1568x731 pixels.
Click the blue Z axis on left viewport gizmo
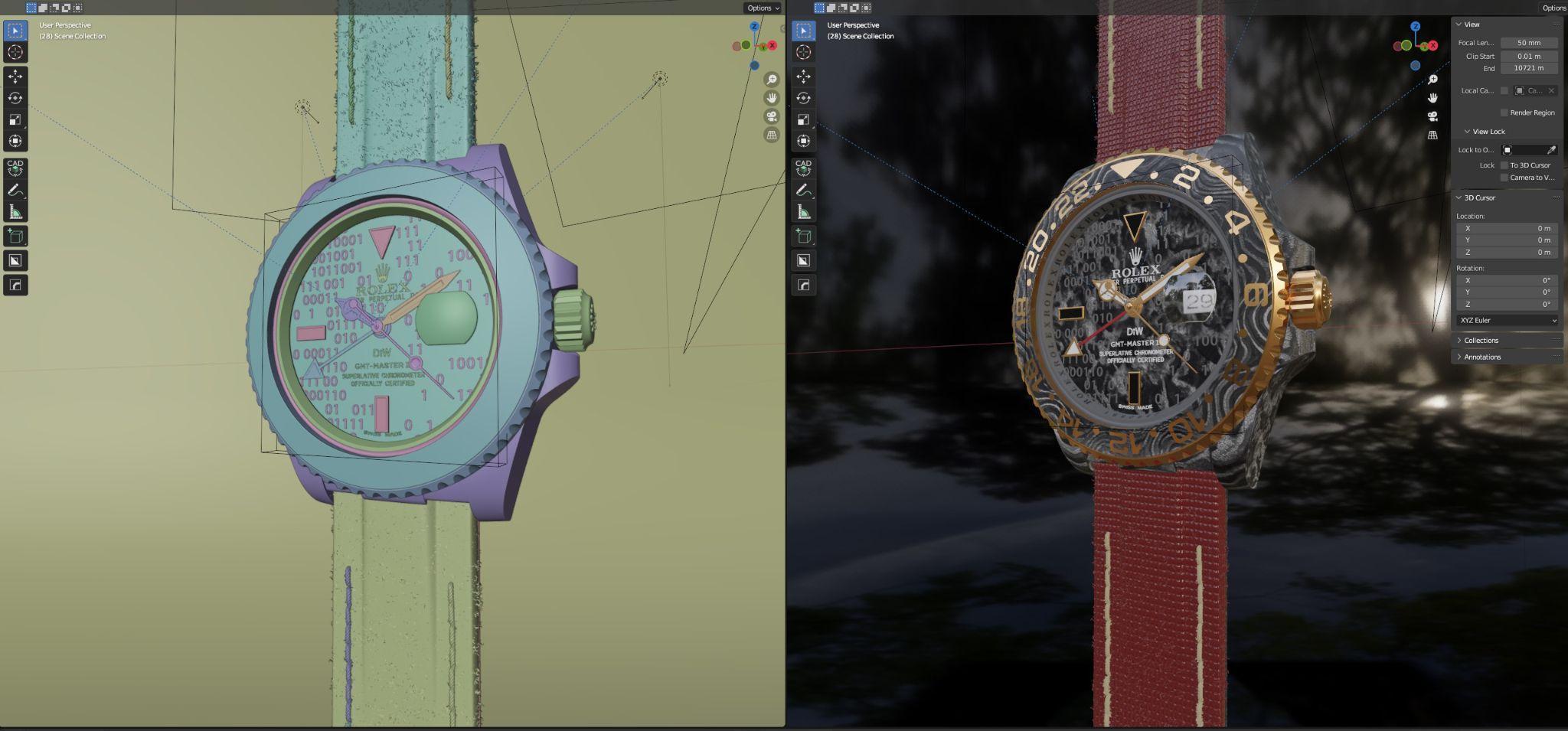[755, 26]
